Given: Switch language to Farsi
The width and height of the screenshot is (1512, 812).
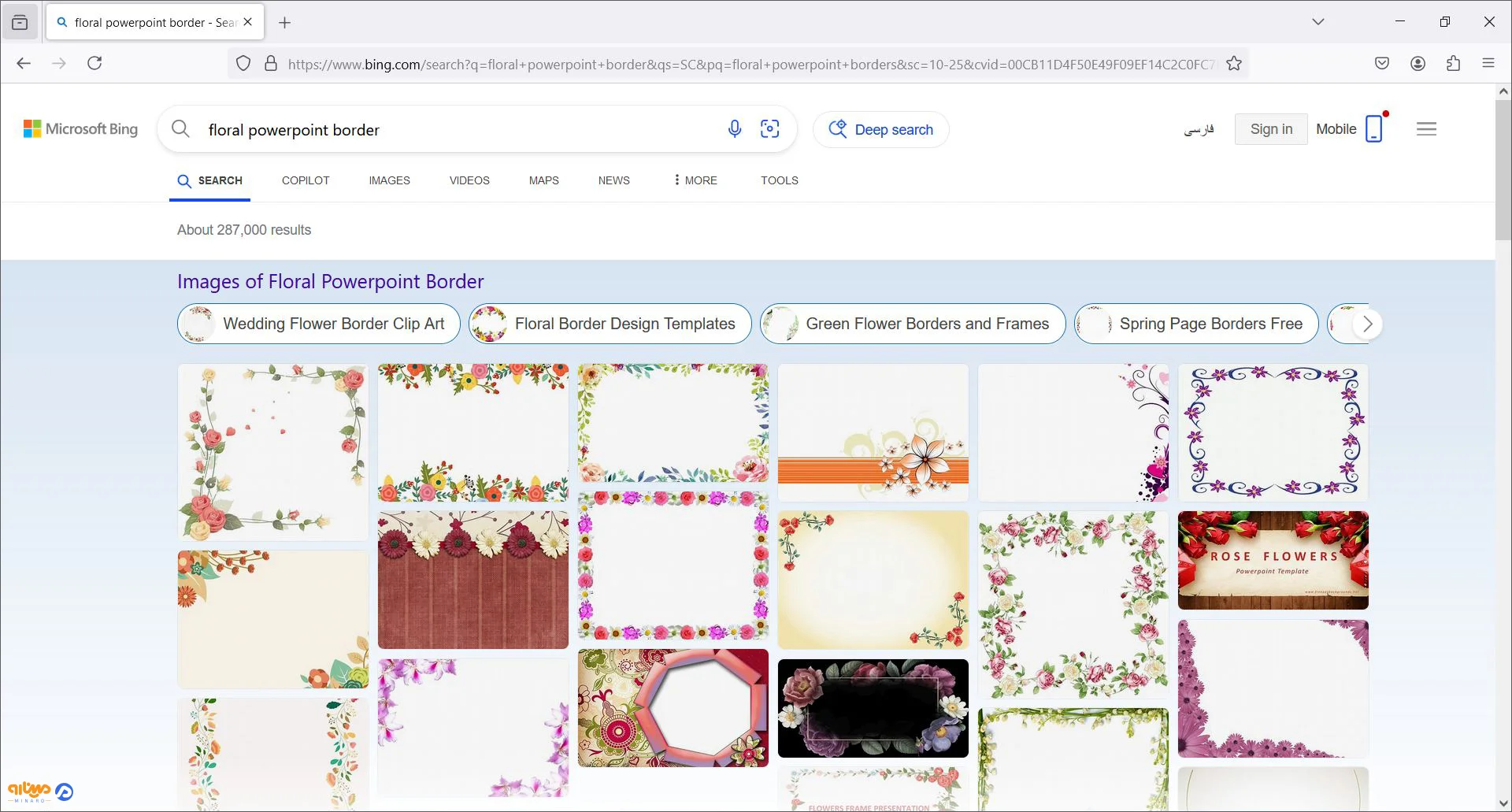Looking at the screenshot, I should pyautogui.click(x=1199, y=129).
